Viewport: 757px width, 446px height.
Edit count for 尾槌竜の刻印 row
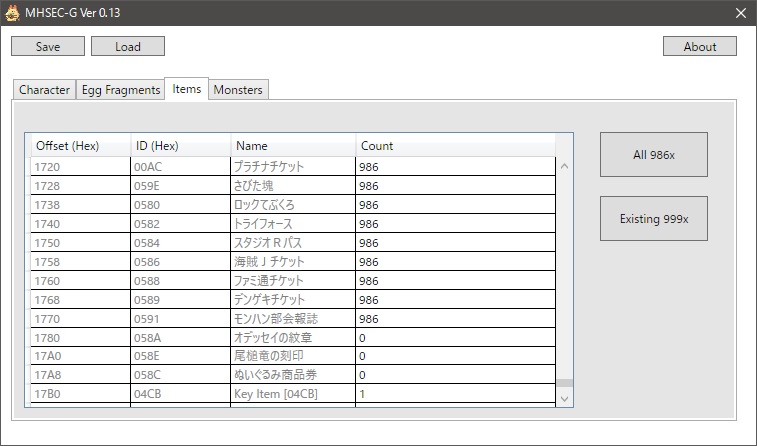click(455, 356)
